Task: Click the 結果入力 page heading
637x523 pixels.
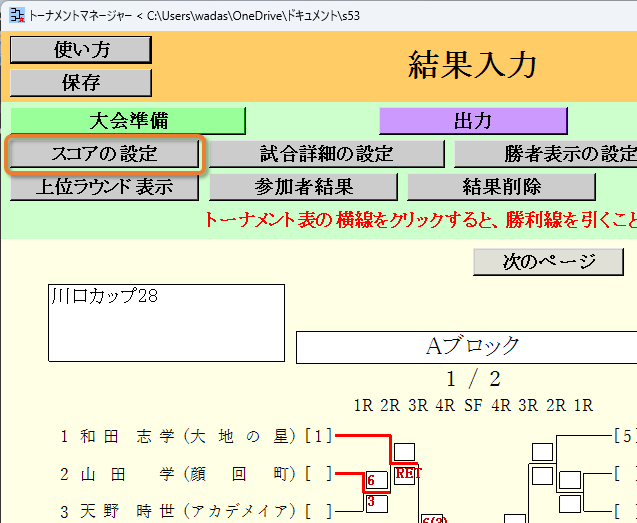Action: click(472, 65)
